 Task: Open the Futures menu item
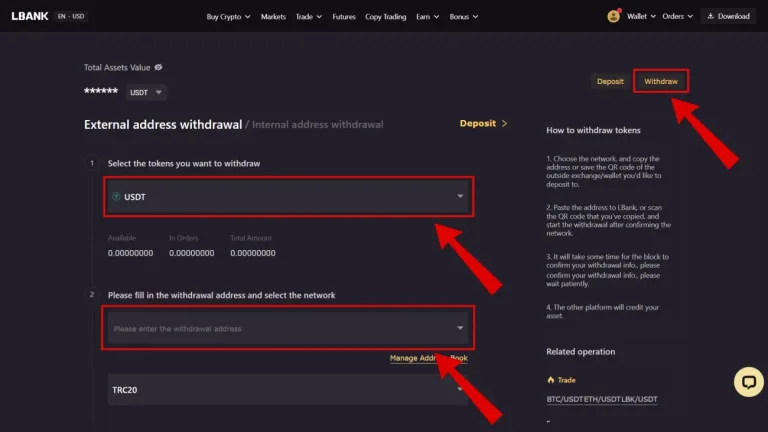(343, 16)
